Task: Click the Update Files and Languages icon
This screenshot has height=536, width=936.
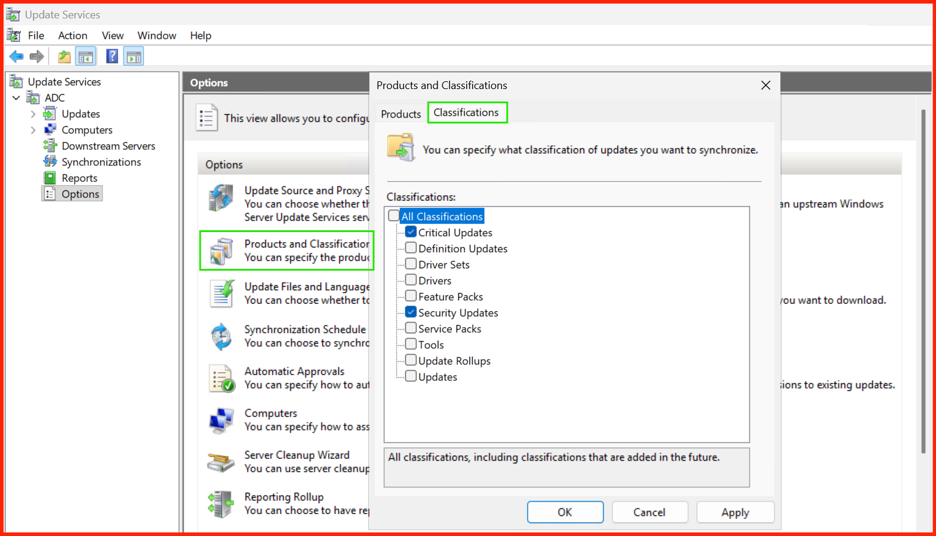Action: click(221, 293)
